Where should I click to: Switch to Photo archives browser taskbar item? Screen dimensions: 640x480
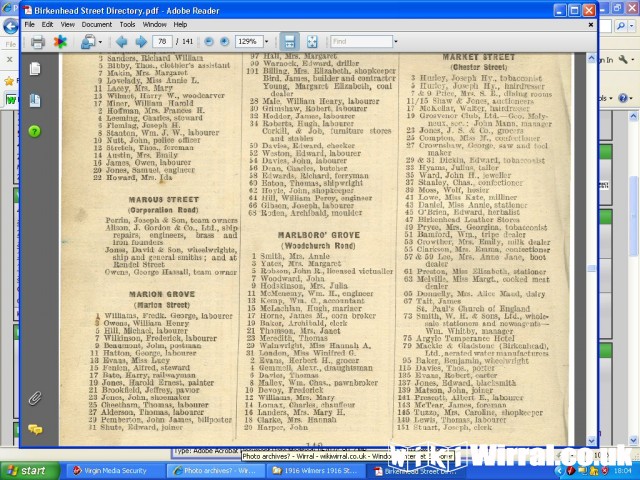click(x=215, y=471)
